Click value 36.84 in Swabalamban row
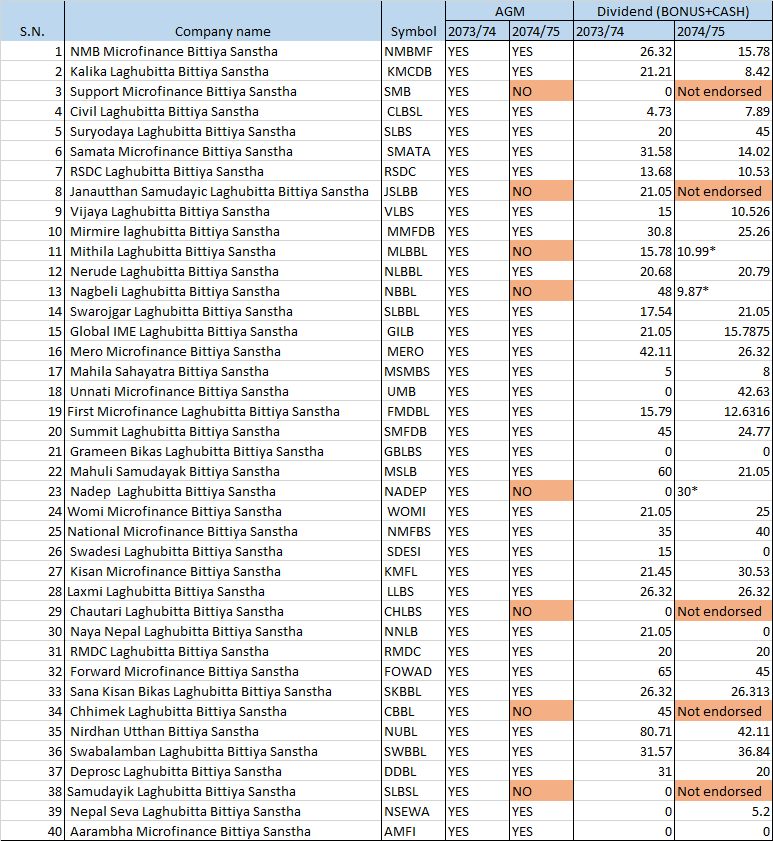Viewport: 773px width, 841px height. click(x=723, y=752)
